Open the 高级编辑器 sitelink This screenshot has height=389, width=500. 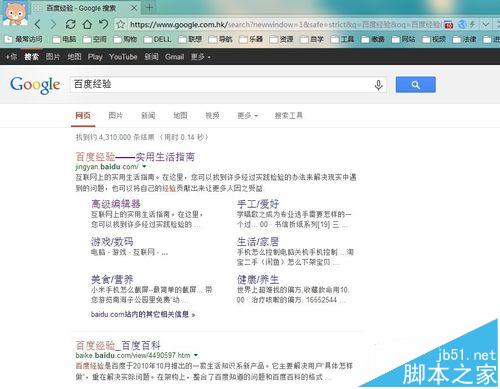point(116,204)
